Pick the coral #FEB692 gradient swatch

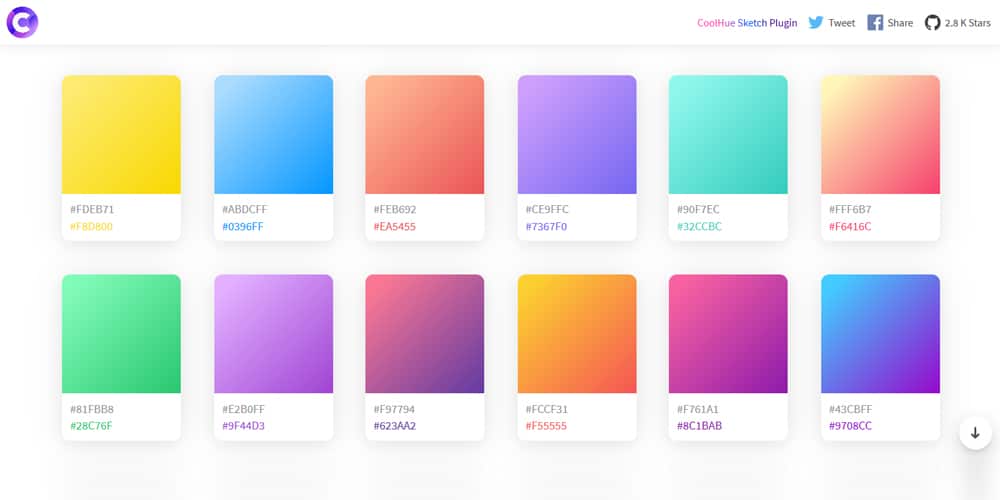tap(425, 134)
